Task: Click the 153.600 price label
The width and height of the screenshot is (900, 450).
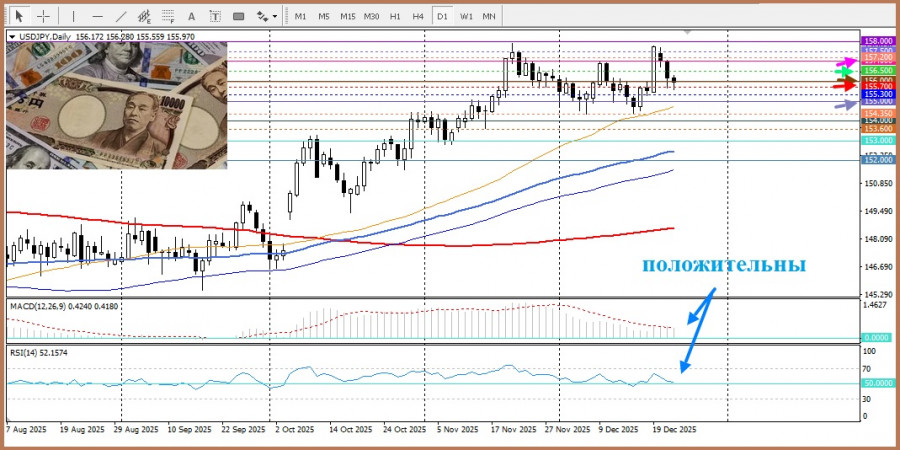Action: (x=878, y=129)
